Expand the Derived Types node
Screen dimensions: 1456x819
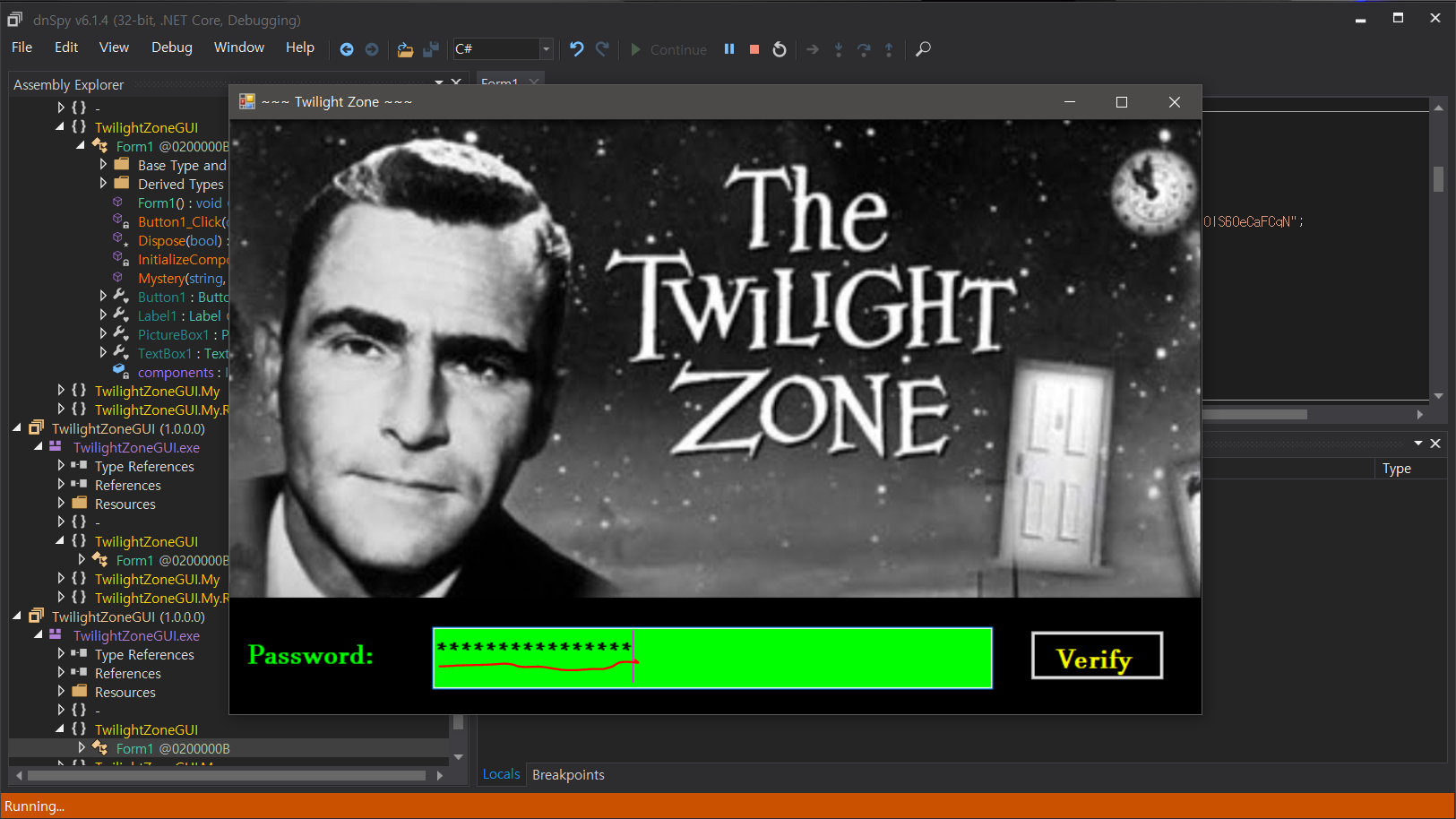pos(103,184)
